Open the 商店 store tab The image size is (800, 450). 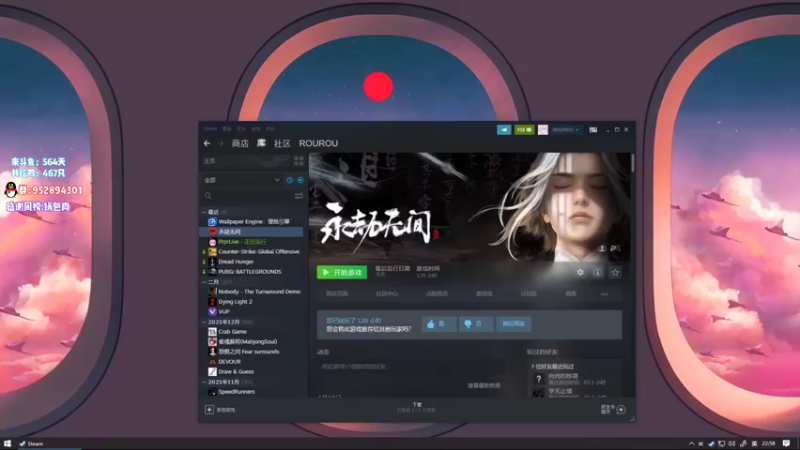[240, 143]
